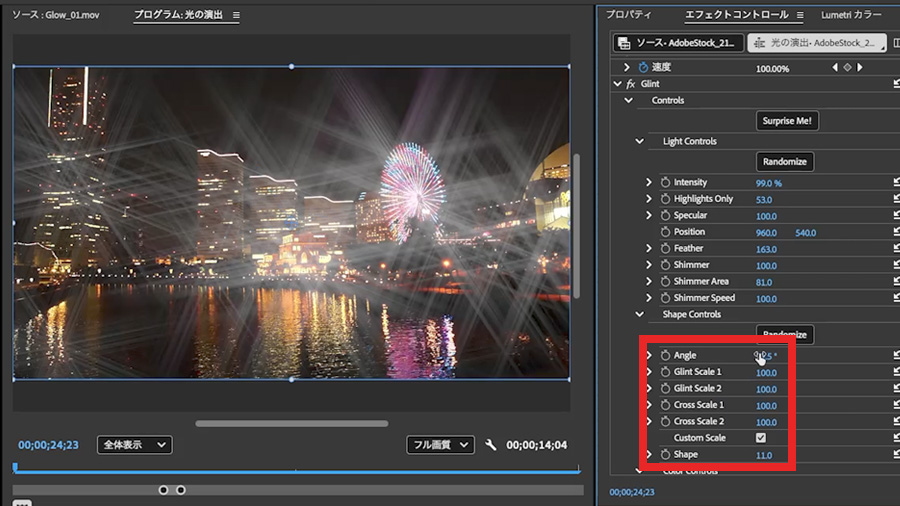Click the left zoom scroll bar handle
900x506 pixels.
point(164,490)
